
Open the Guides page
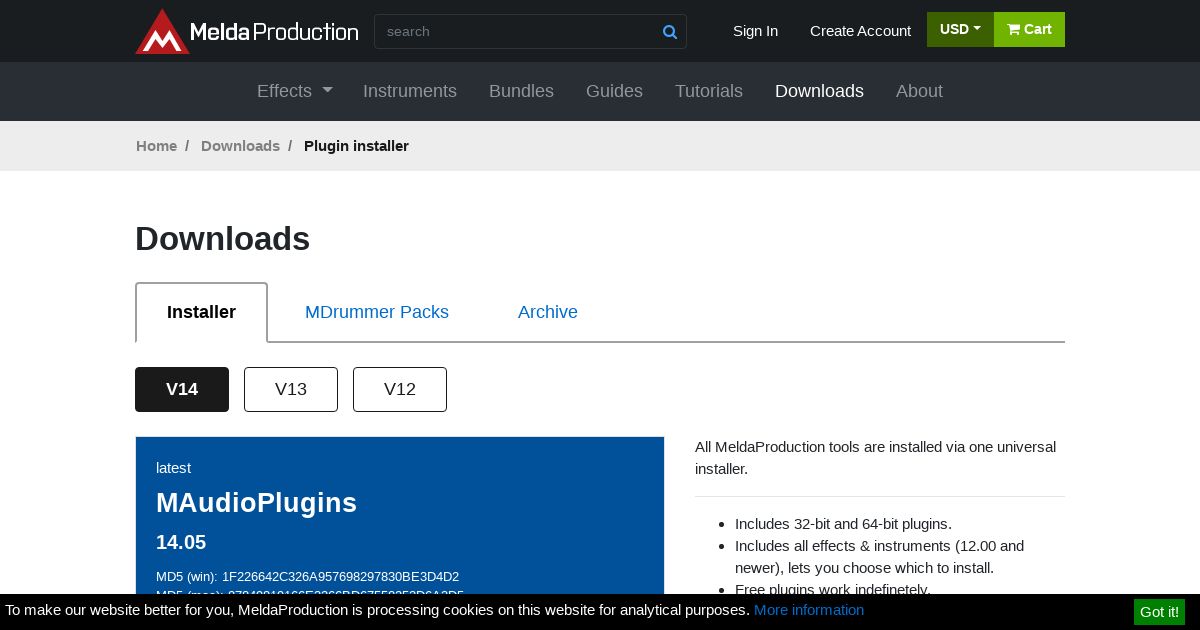[614, 91]
